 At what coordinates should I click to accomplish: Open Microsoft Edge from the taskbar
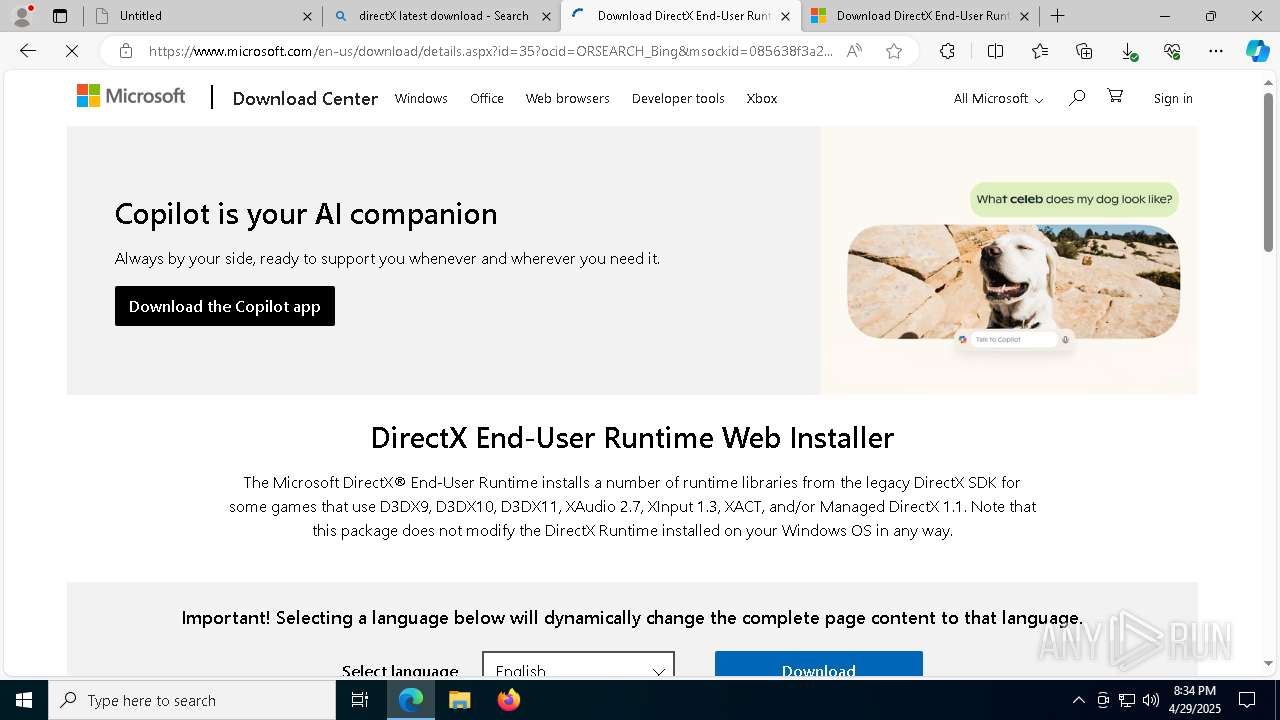[411, 700]
